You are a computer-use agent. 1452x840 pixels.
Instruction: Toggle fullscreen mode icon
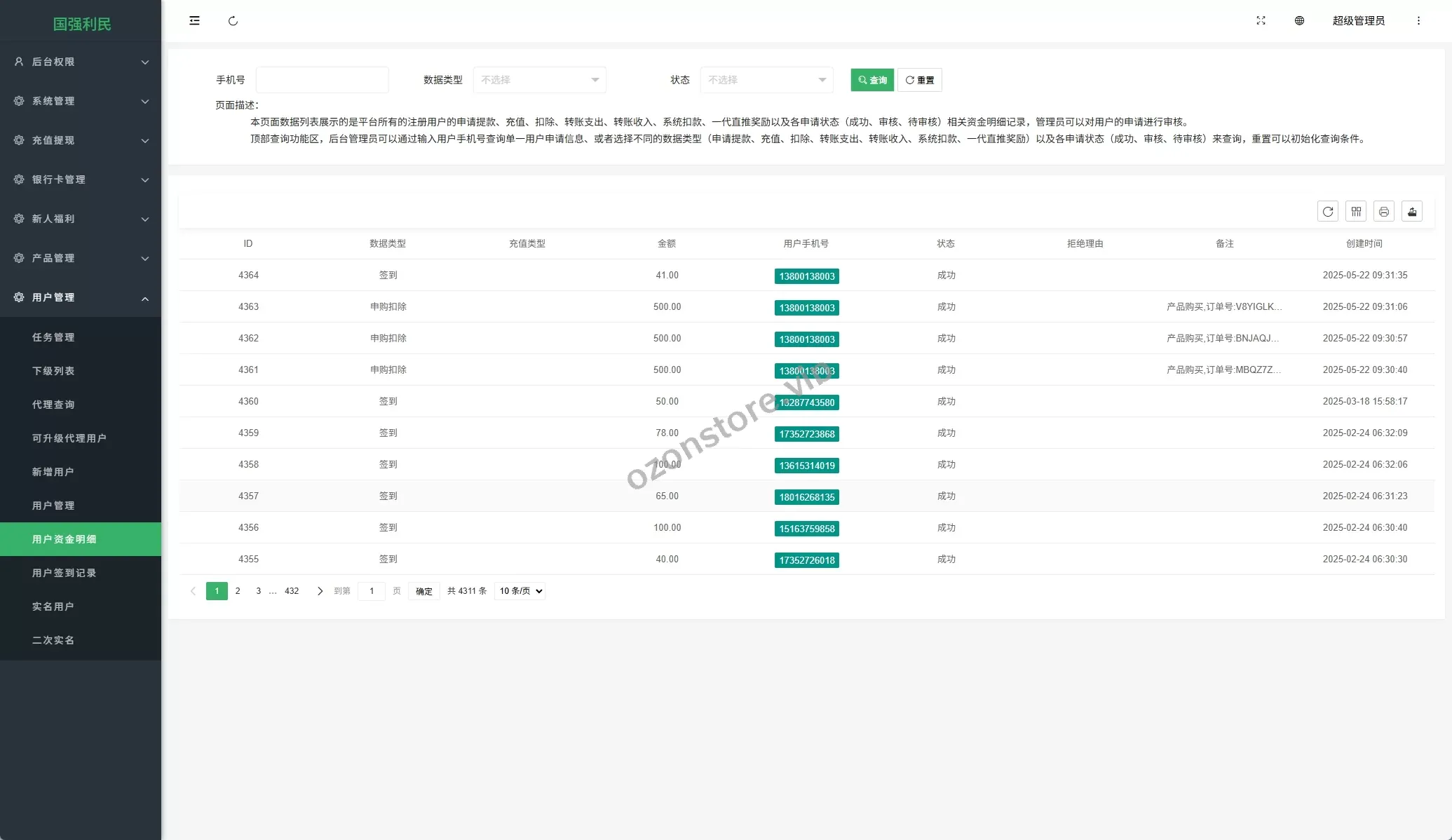point(1261,21)
